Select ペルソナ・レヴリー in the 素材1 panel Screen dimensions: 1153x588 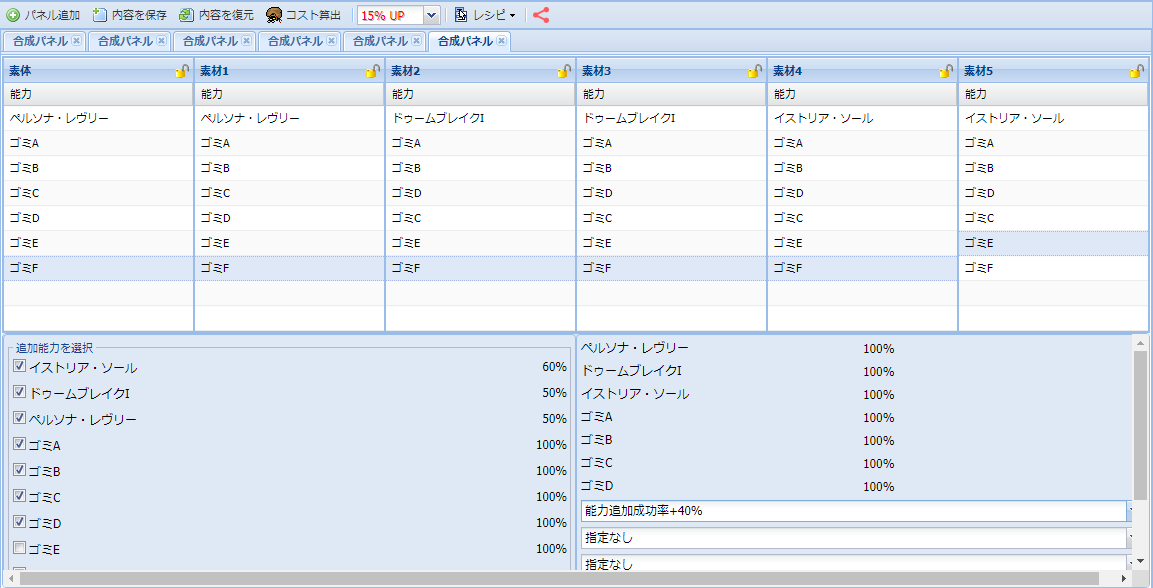pyautogui.click(x=289, y=118)
